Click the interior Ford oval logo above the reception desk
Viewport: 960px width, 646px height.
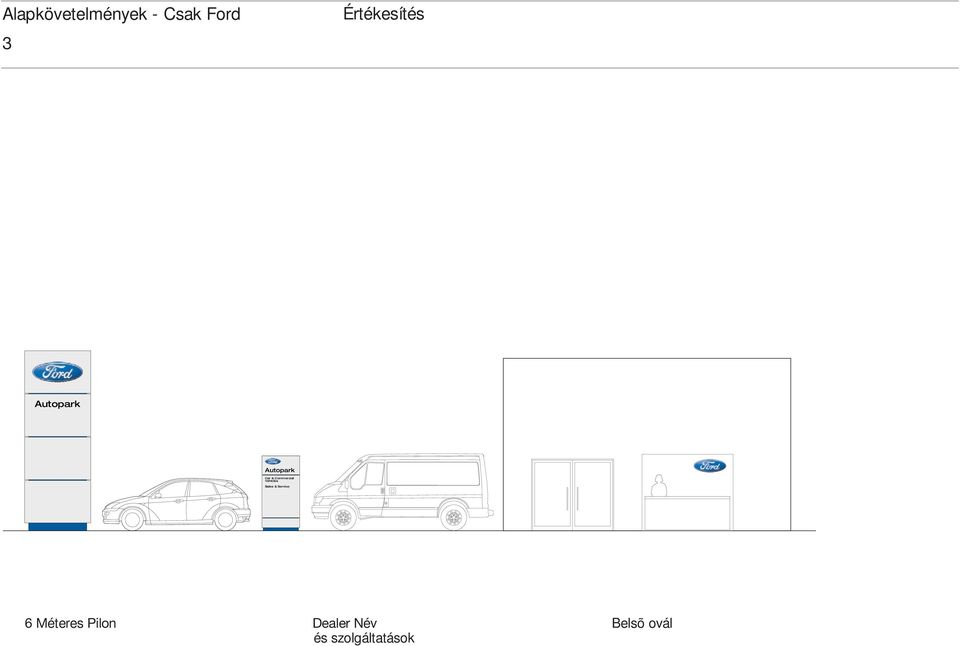click(710, 466)
